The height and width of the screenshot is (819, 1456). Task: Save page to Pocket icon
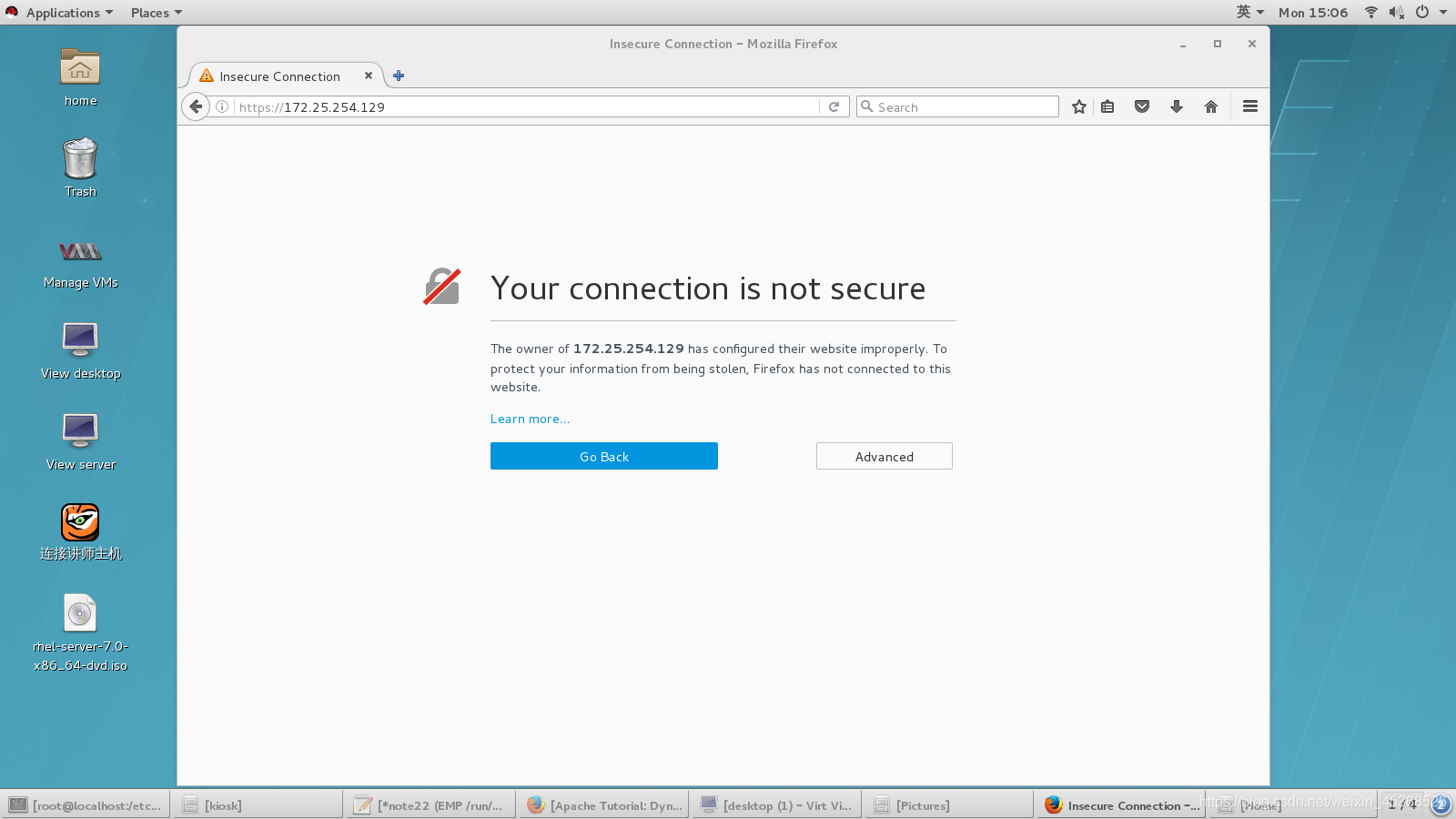point(1142,106)
